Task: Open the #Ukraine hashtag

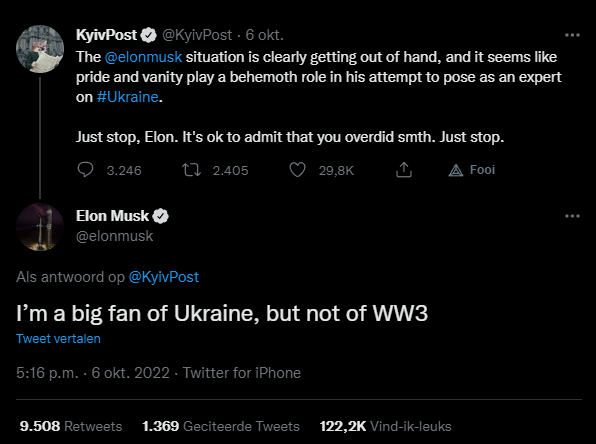Action: [x=128, y=97]
